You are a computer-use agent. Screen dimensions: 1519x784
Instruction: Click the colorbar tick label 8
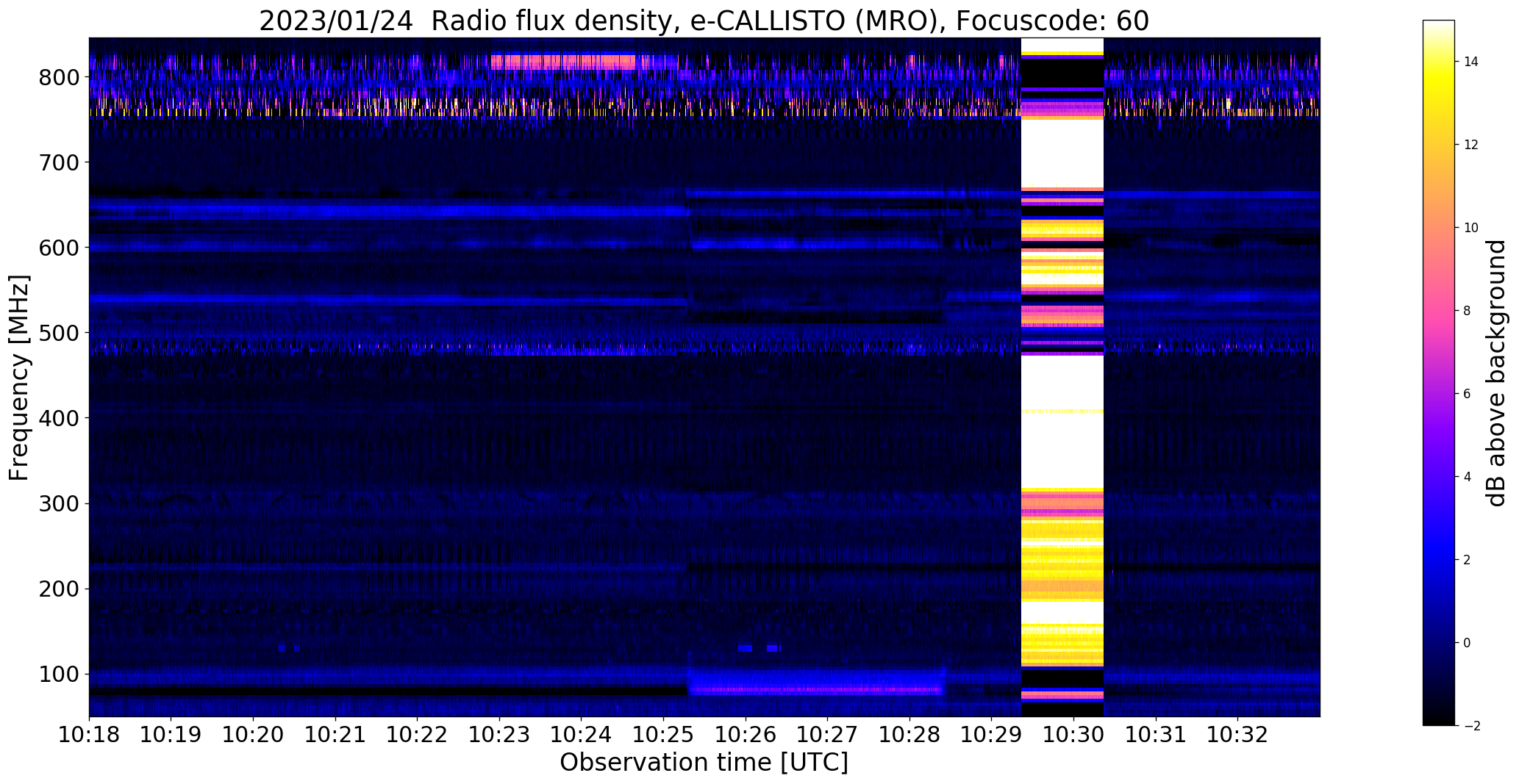point(1468,311)
